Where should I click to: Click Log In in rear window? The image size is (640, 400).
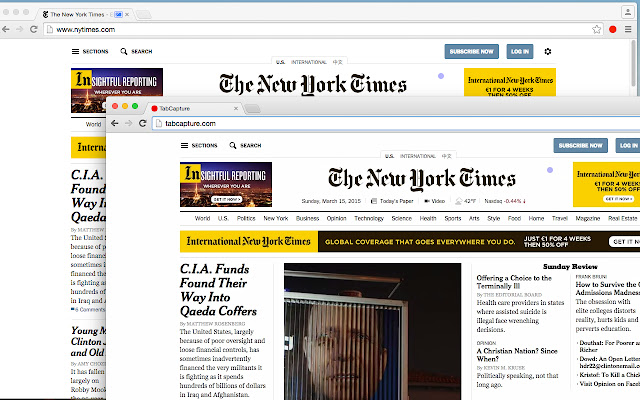pos(520,51)
